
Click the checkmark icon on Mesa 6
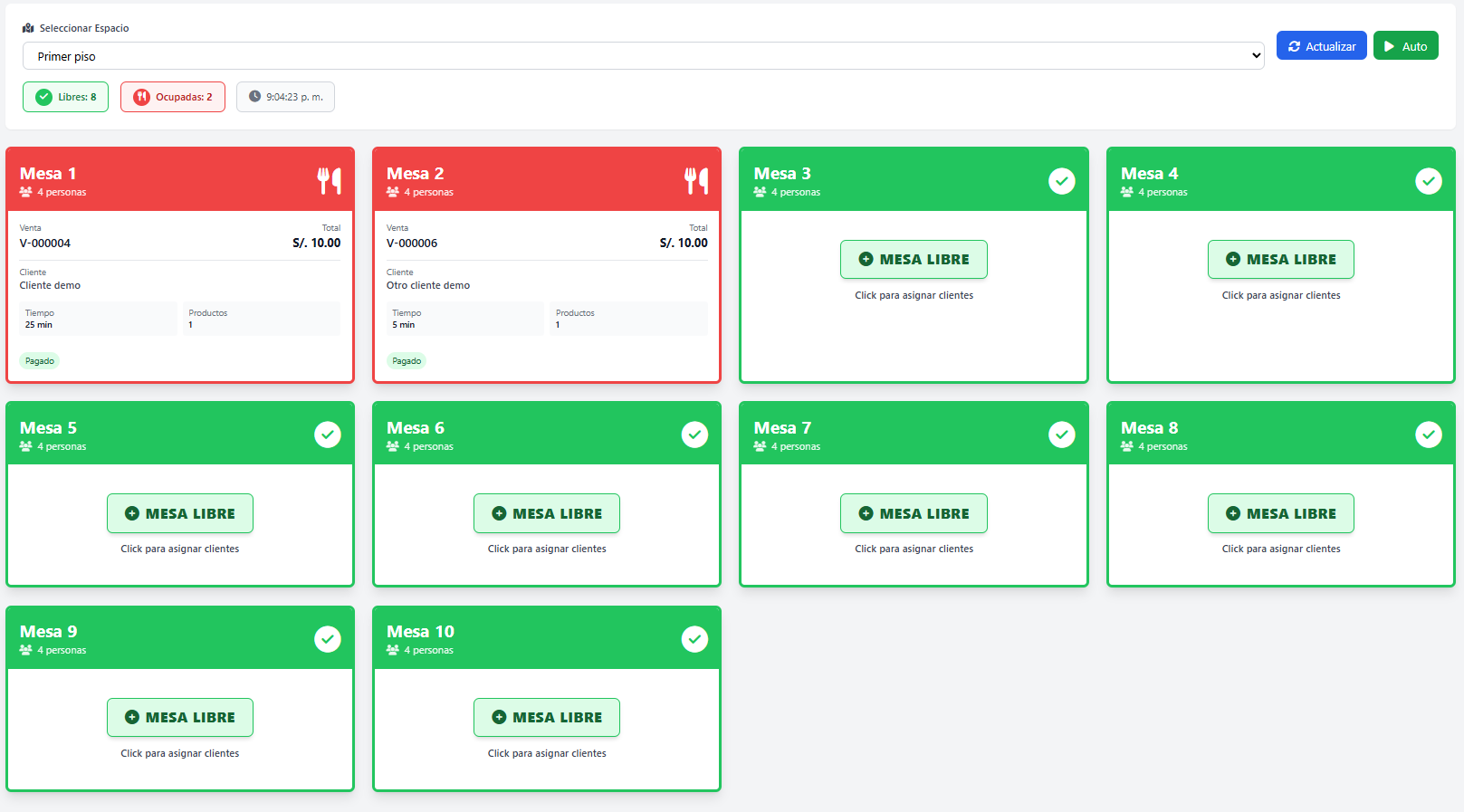(x=694, y=435)
